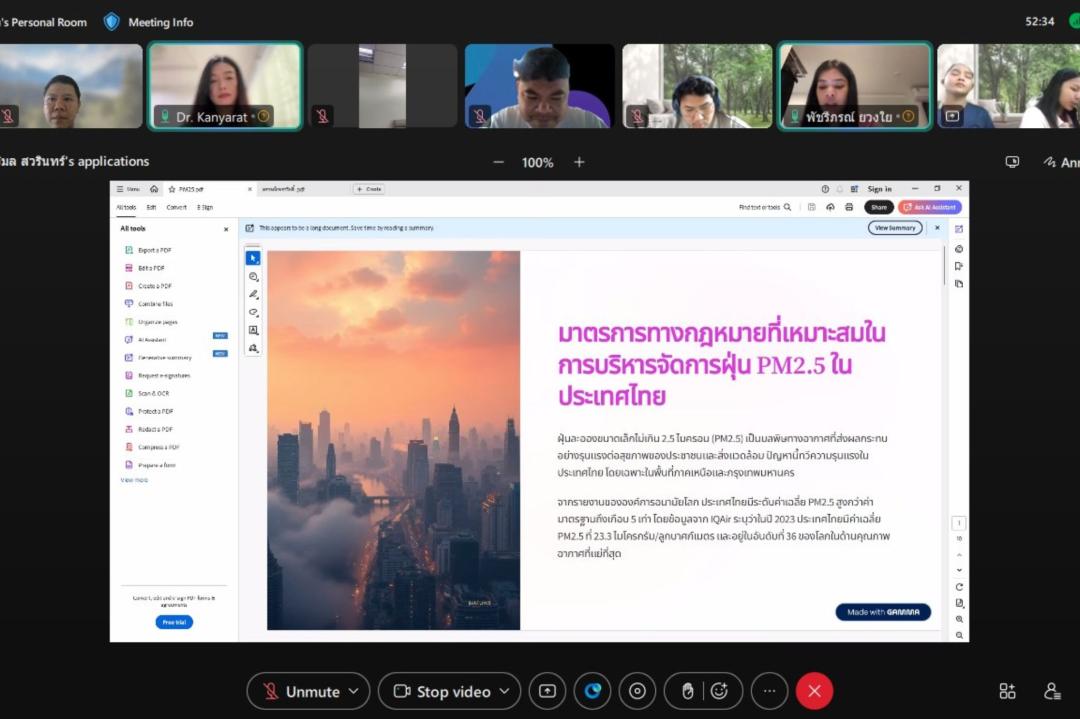Click Sign in at Acrobat top right
Screen dimensions: 1080x719
point(880,189)
